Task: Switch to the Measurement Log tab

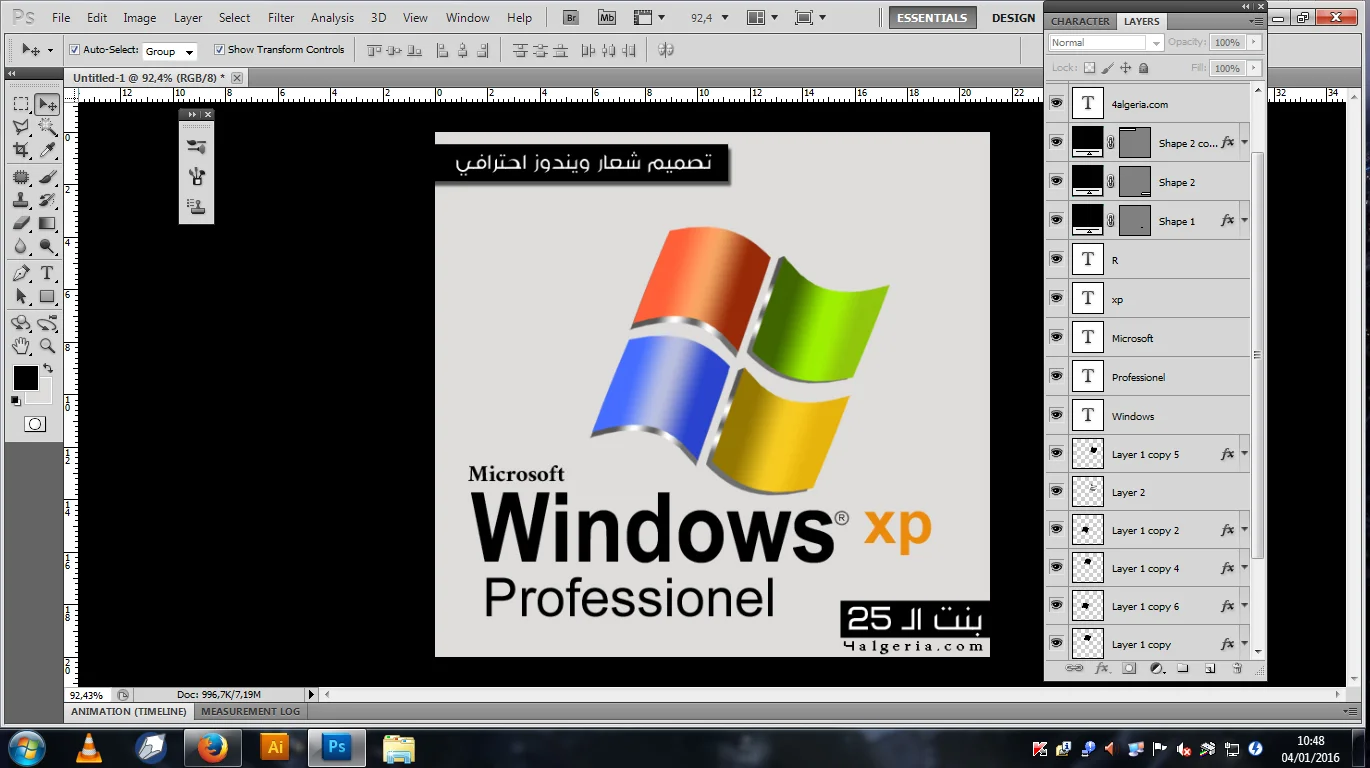Action: click(x=250, y=712)
